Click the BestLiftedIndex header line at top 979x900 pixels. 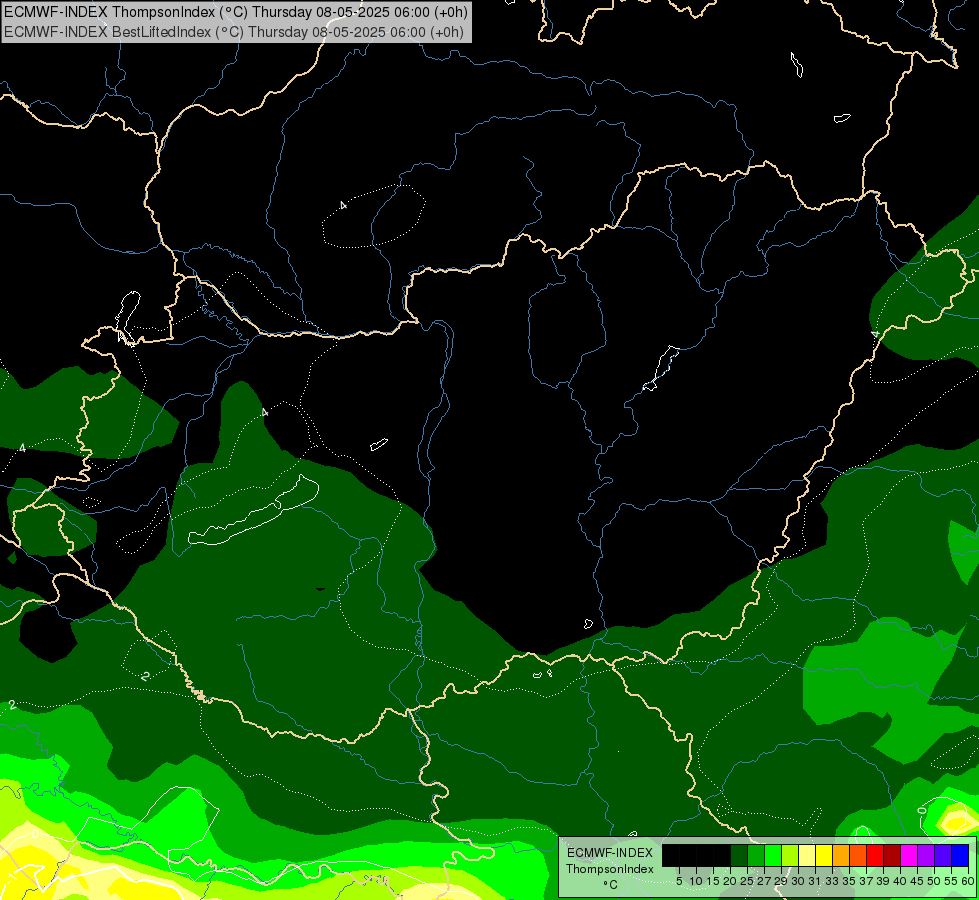(234, 32)
